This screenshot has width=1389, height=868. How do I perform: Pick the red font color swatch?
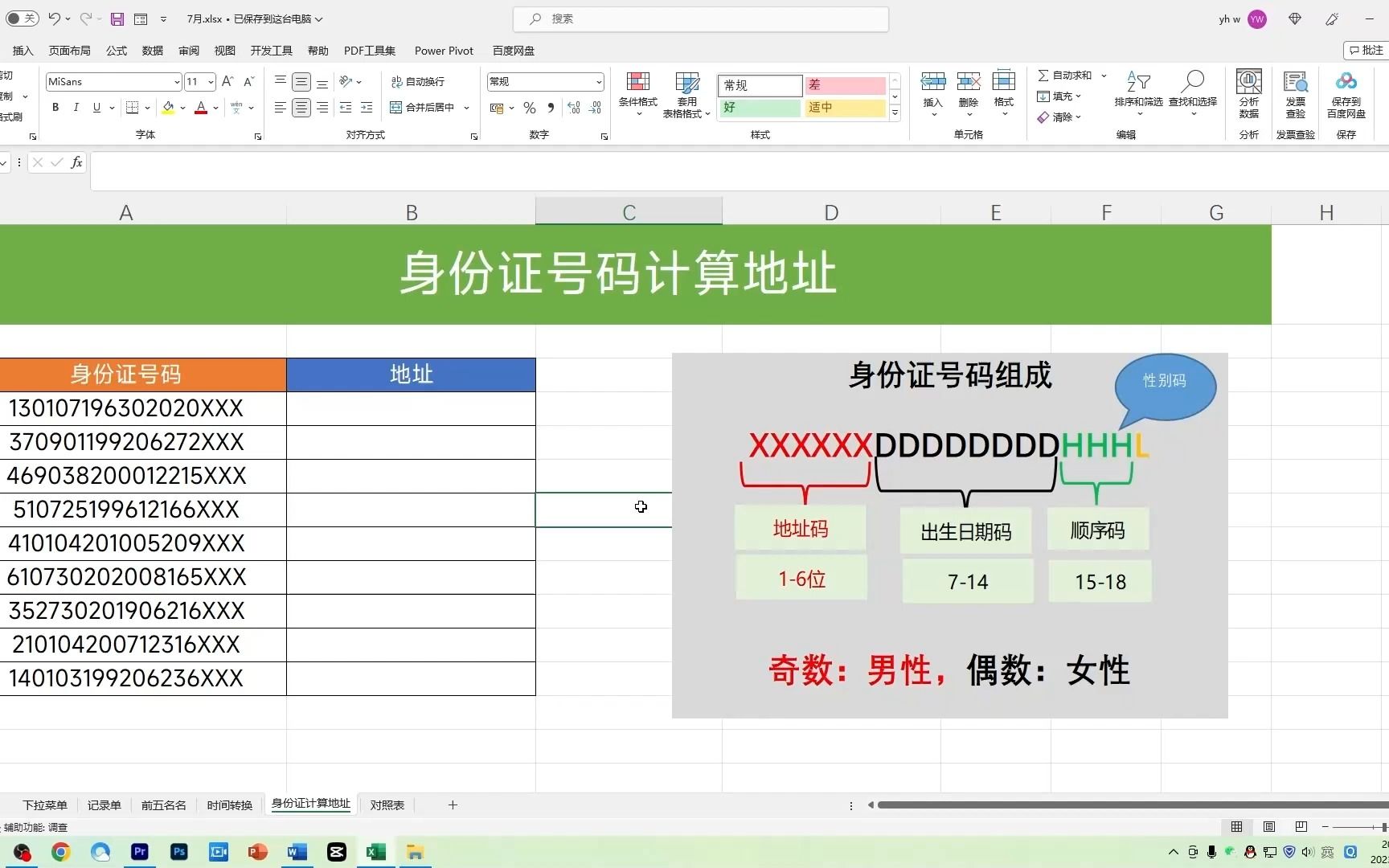point(201,108)
